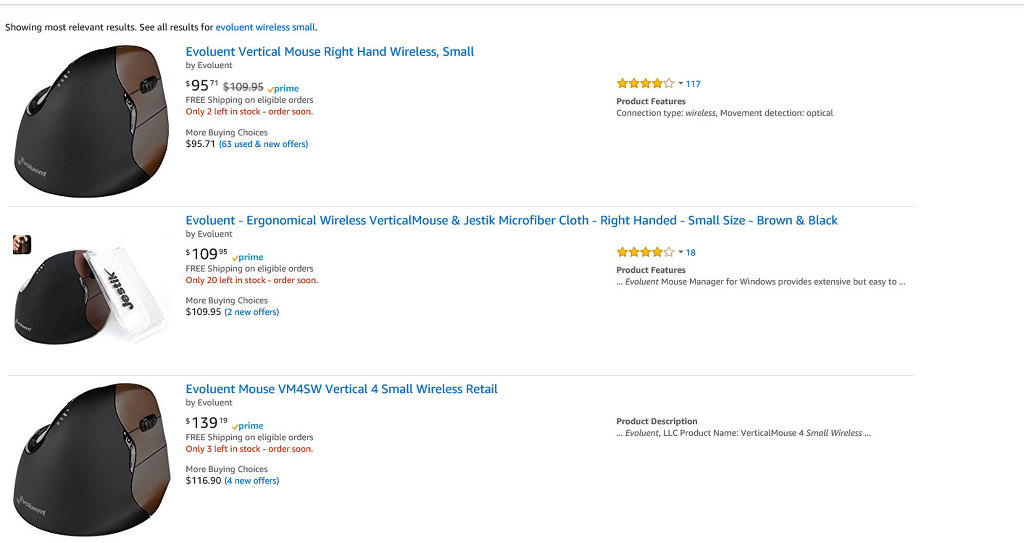
Task: Click the VM4SW mouse product image
Action: click(x=88, y=459)
